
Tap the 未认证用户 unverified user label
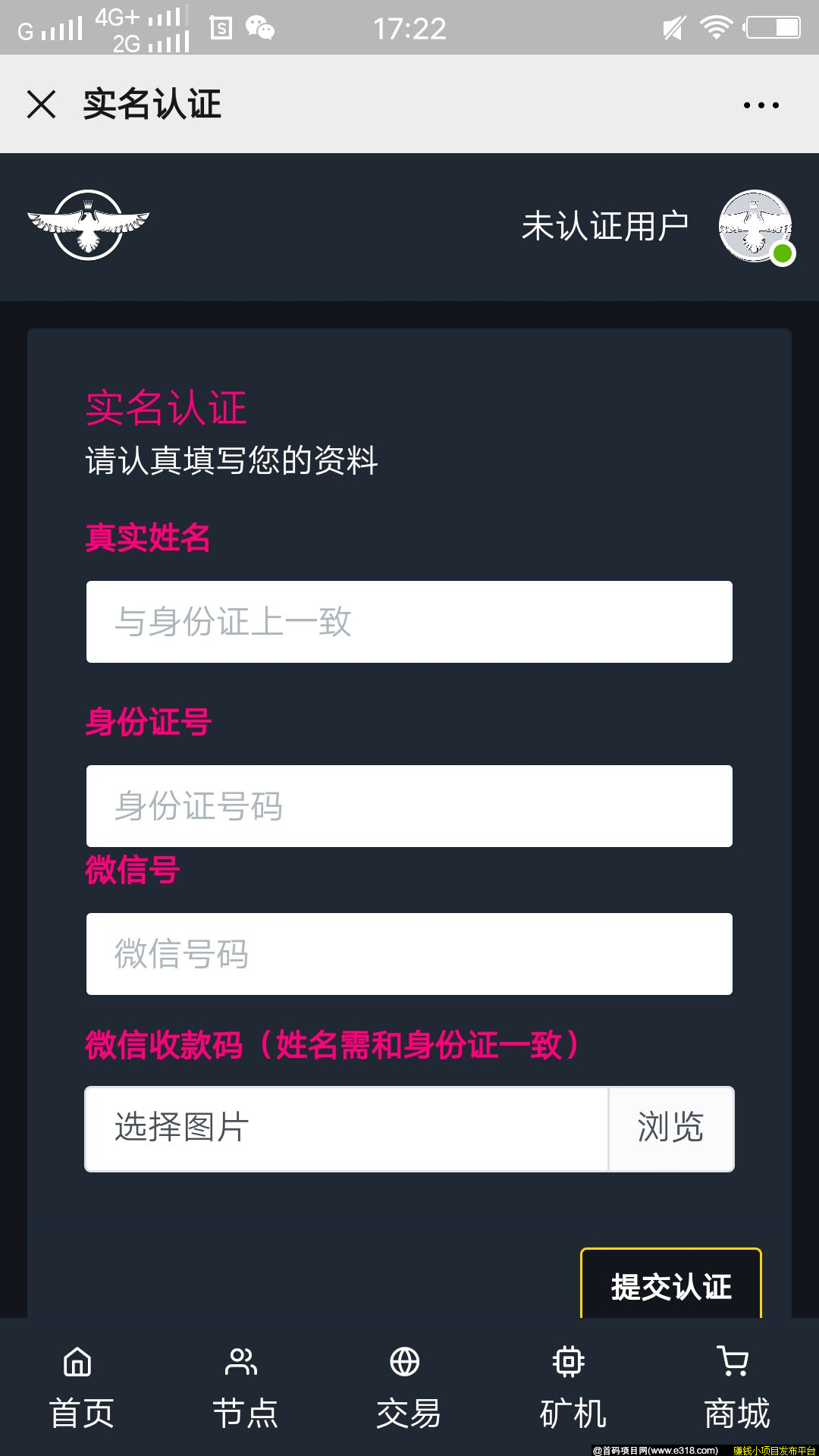click(605, 226)
